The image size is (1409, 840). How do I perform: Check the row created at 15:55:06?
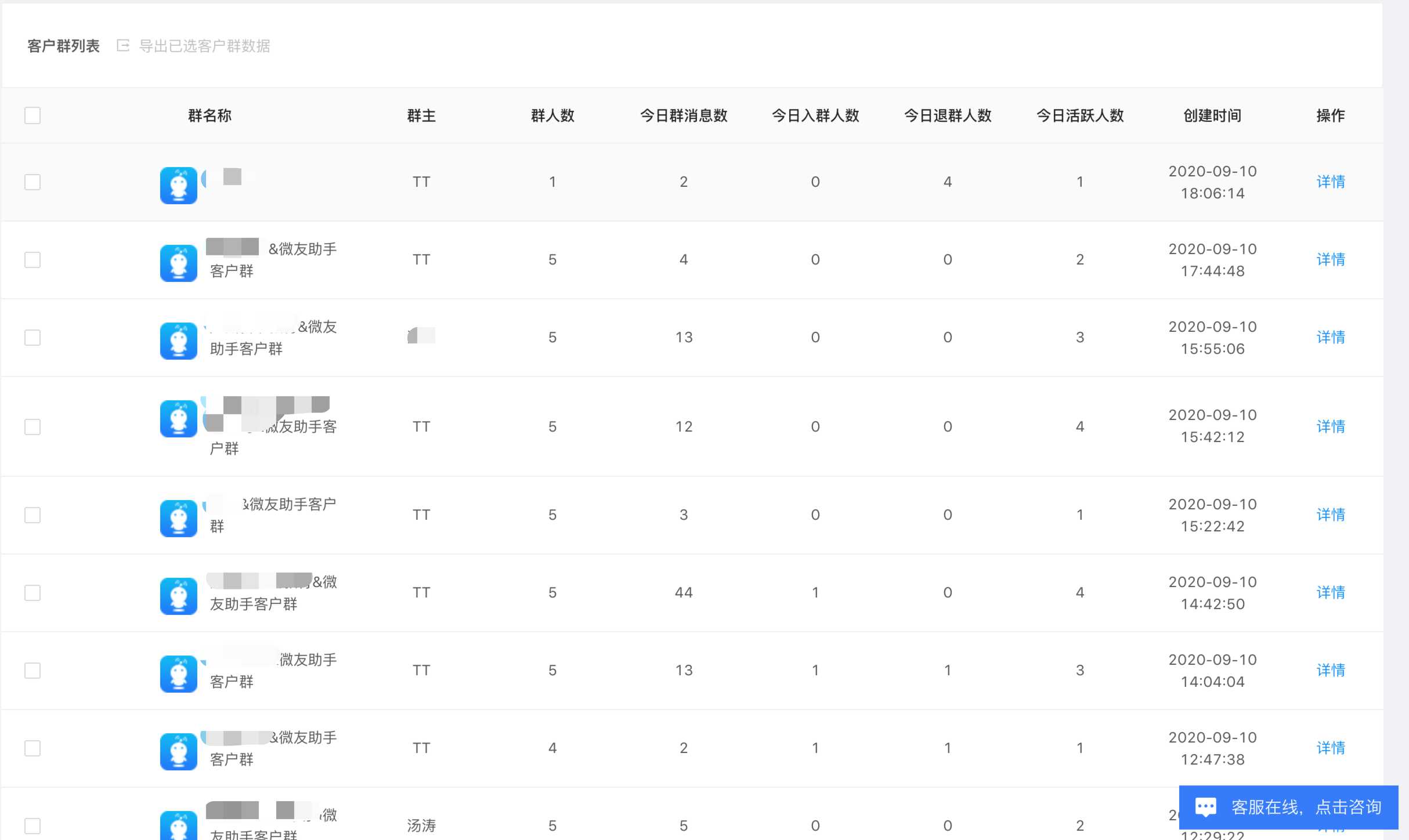click(x=32, y=338)
